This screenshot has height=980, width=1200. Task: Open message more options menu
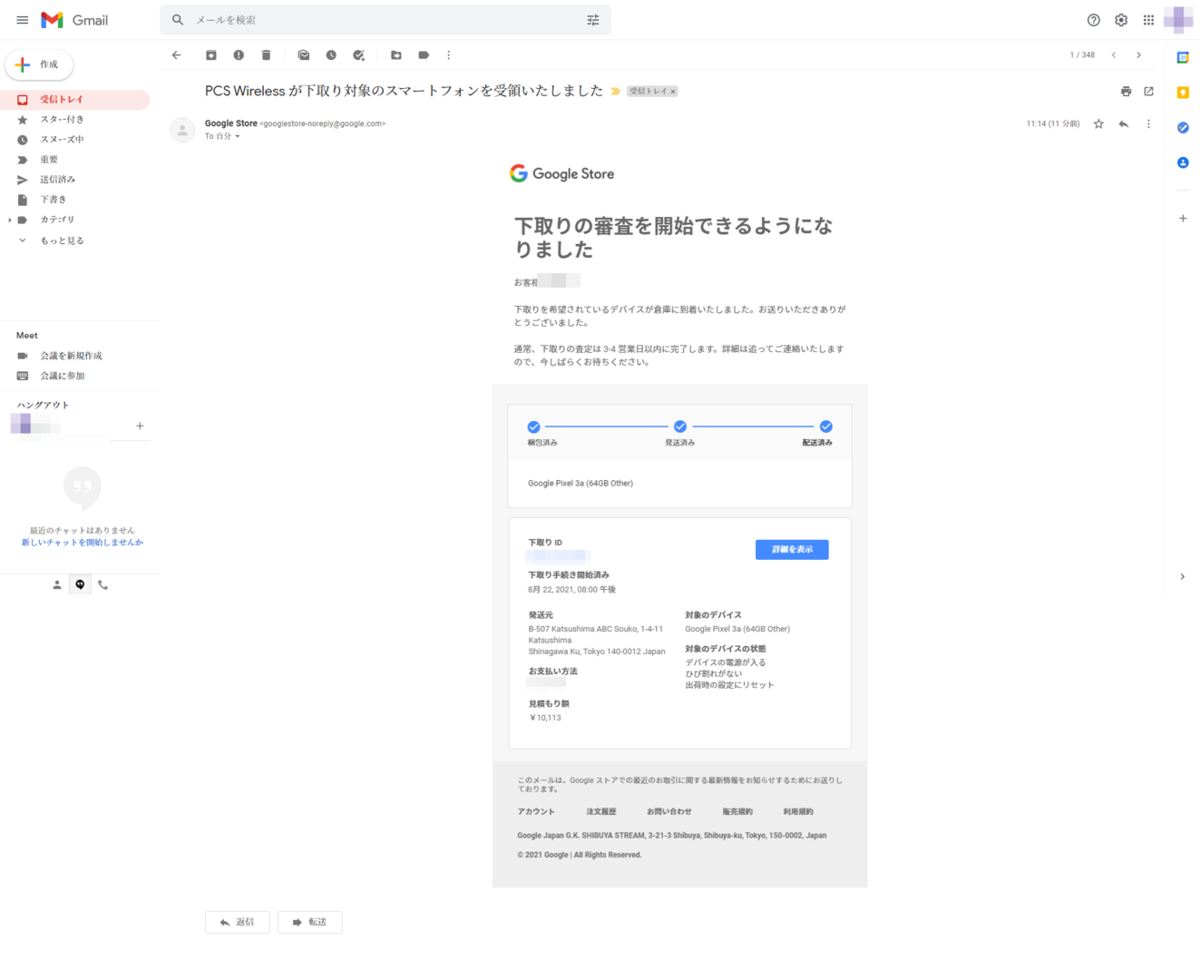[1149, 124]
